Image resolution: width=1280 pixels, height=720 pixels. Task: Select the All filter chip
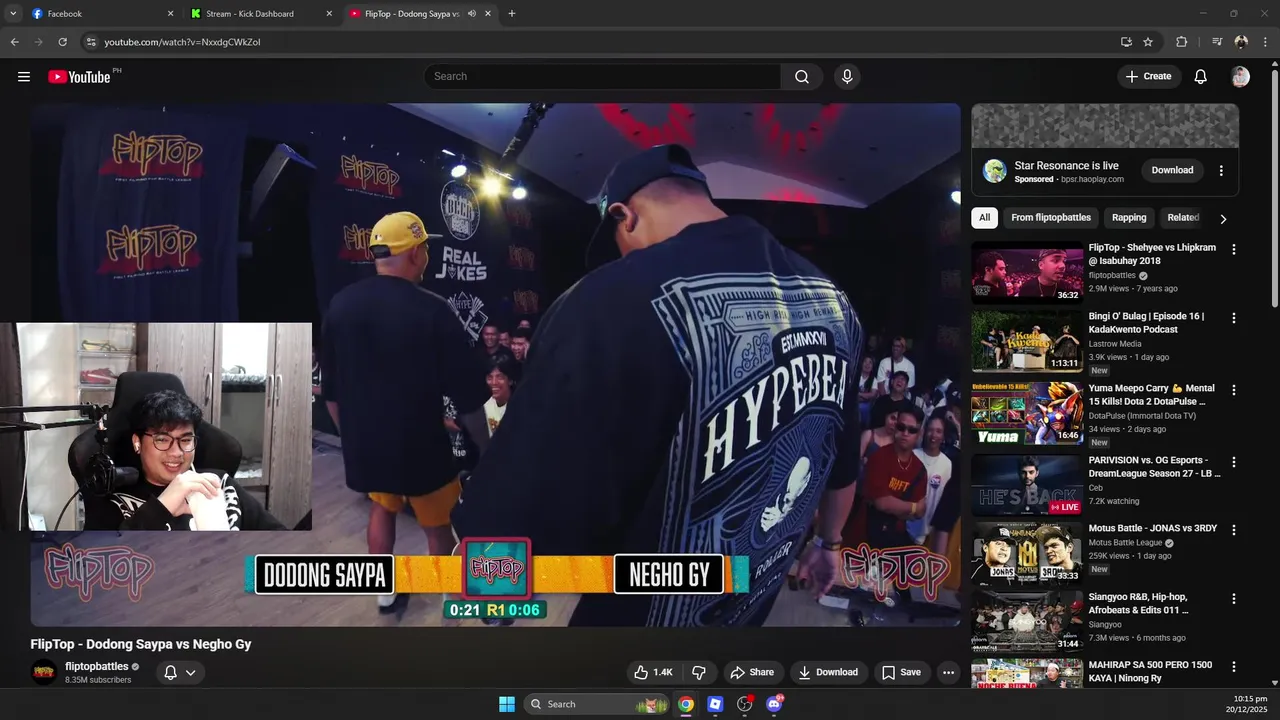pos(985,218)
